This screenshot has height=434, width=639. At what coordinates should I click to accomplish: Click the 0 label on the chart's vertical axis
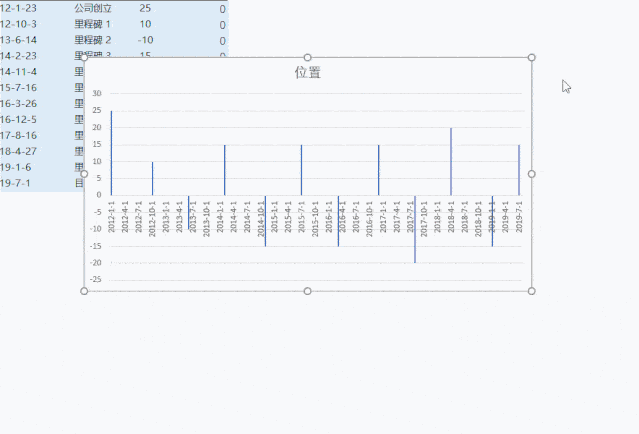(x=99, y=195)
